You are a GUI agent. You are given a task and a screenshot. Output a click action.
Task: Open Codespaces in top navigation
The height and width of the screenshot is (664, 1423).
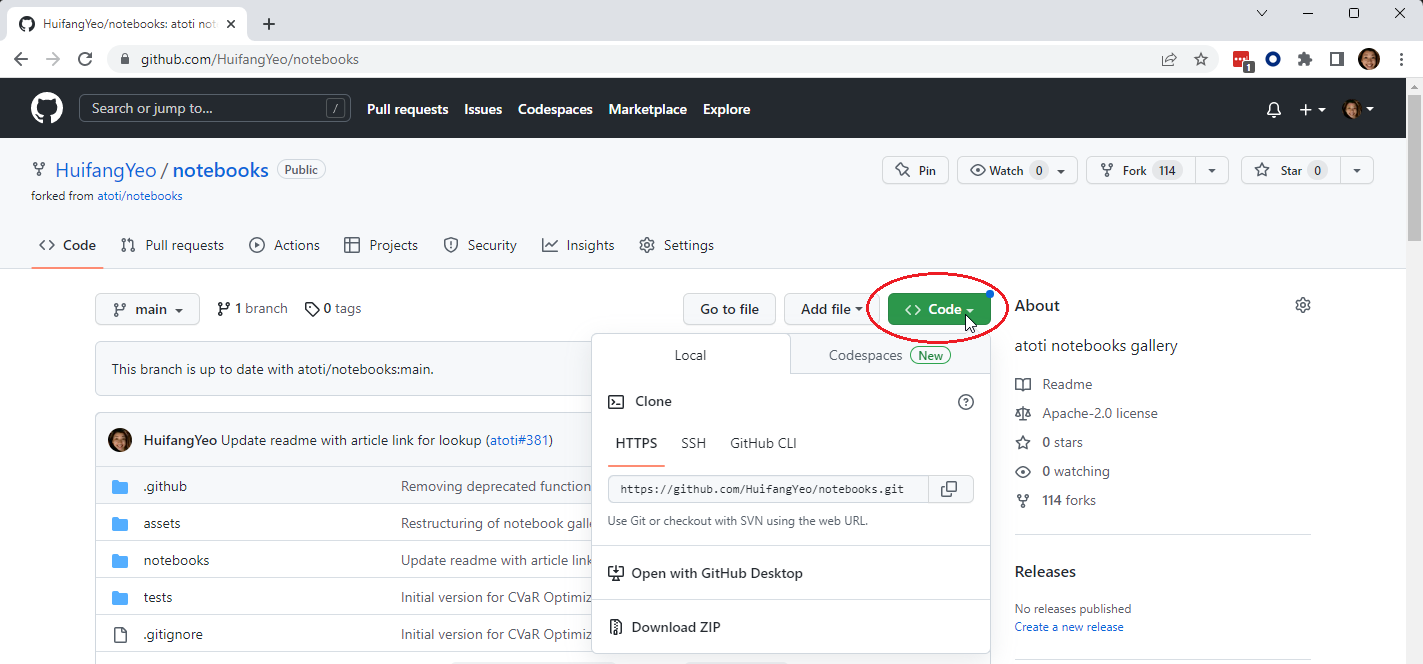click(x=555, y=109)
